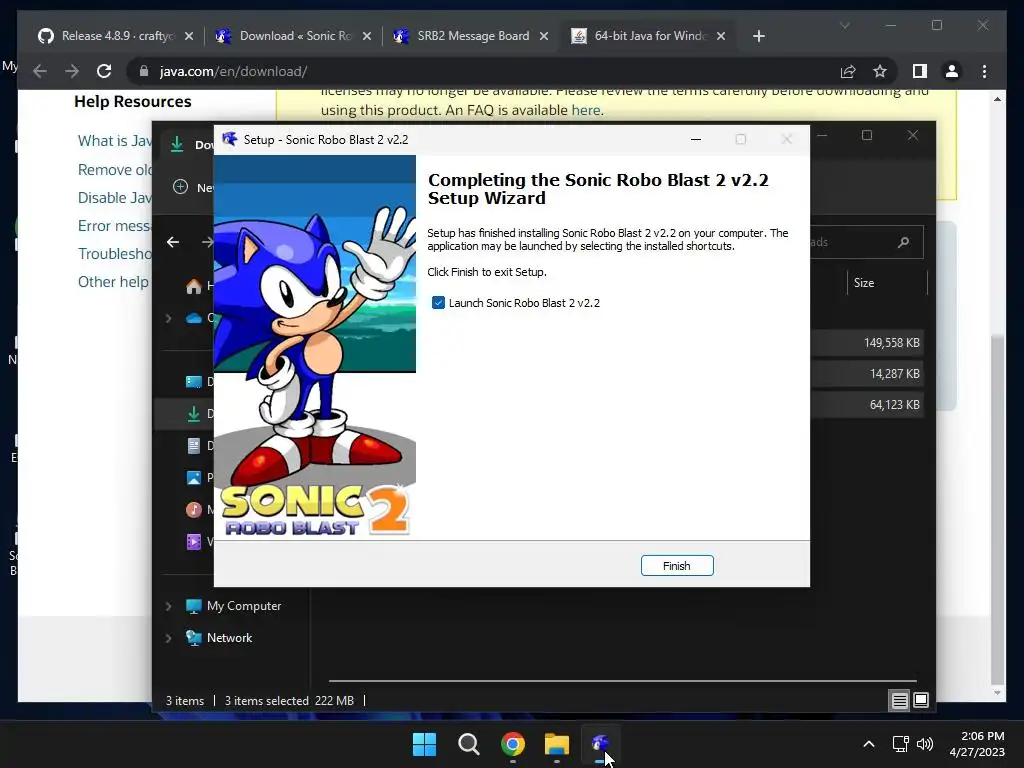Screen dimensions: 1024x768
Task: Expand Network in File Explorer tree
Action: (168, 638)
